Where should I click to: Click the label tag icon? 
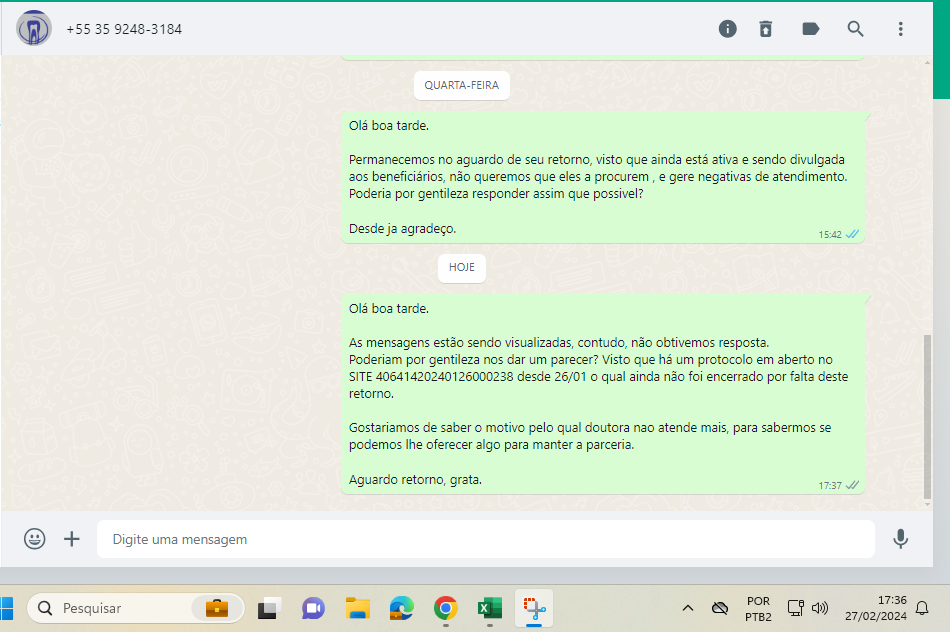click(811, 28)
